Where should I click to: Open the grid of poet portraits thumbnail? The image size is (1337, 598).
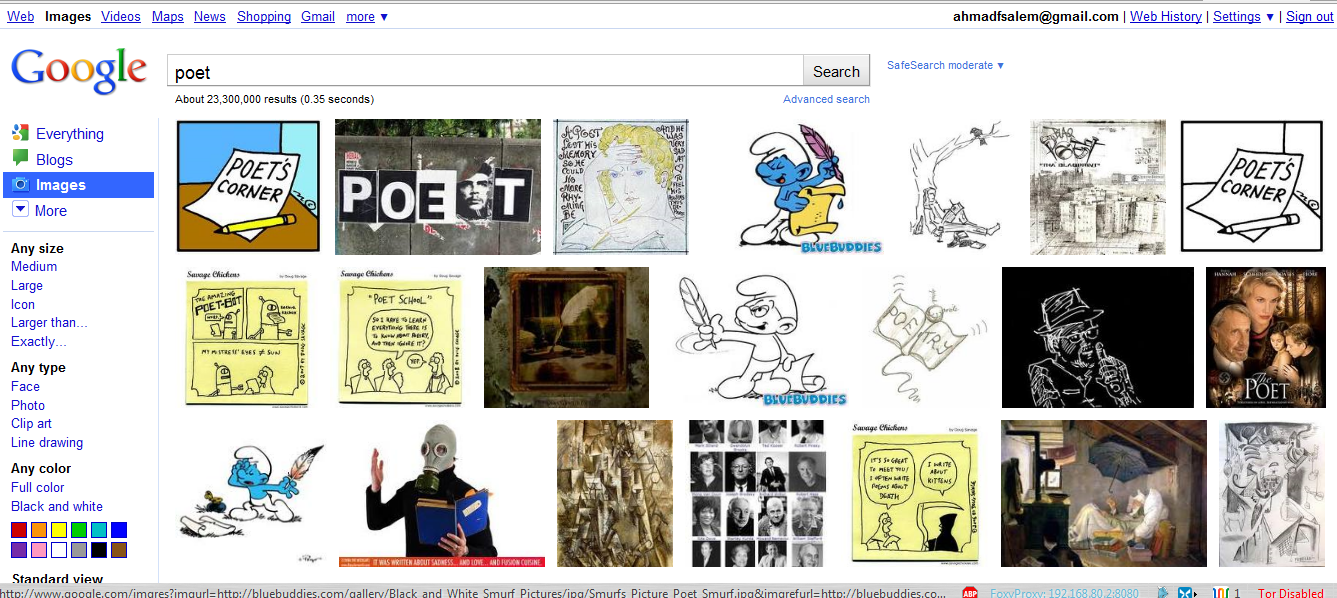pyautogui.click(x=758, y=493)
